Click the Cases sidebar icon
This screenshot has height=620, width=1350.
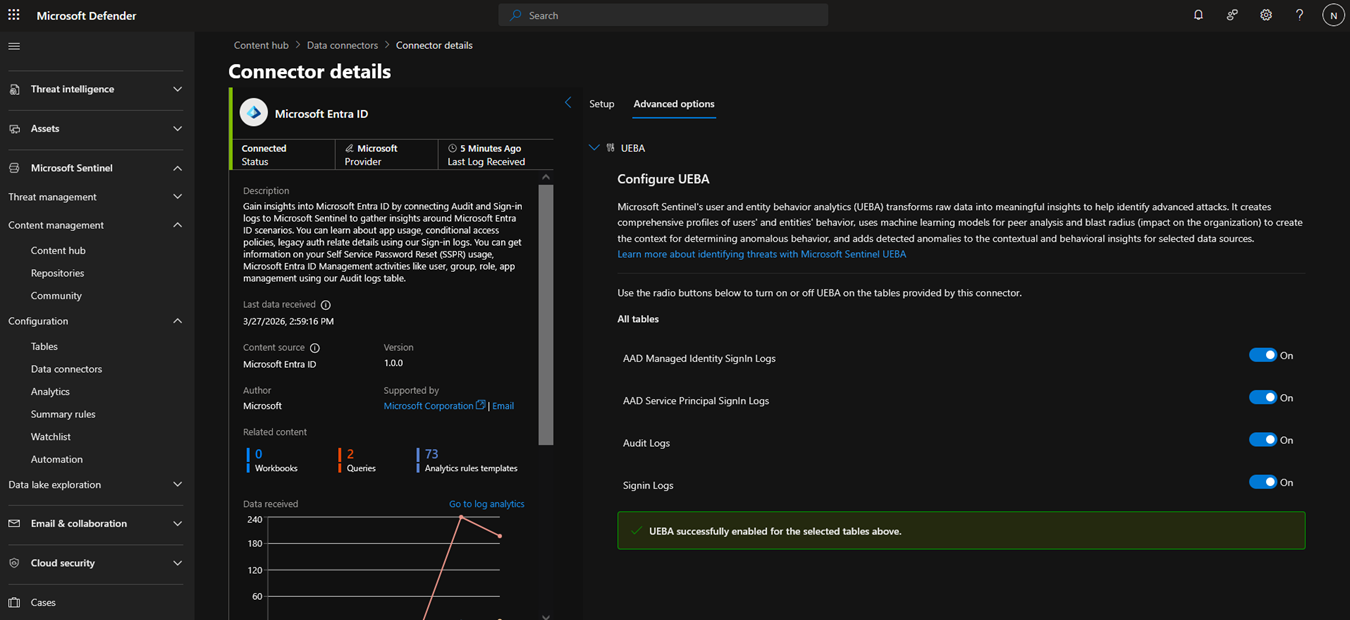pyautogui.click(x=14, y=603)
